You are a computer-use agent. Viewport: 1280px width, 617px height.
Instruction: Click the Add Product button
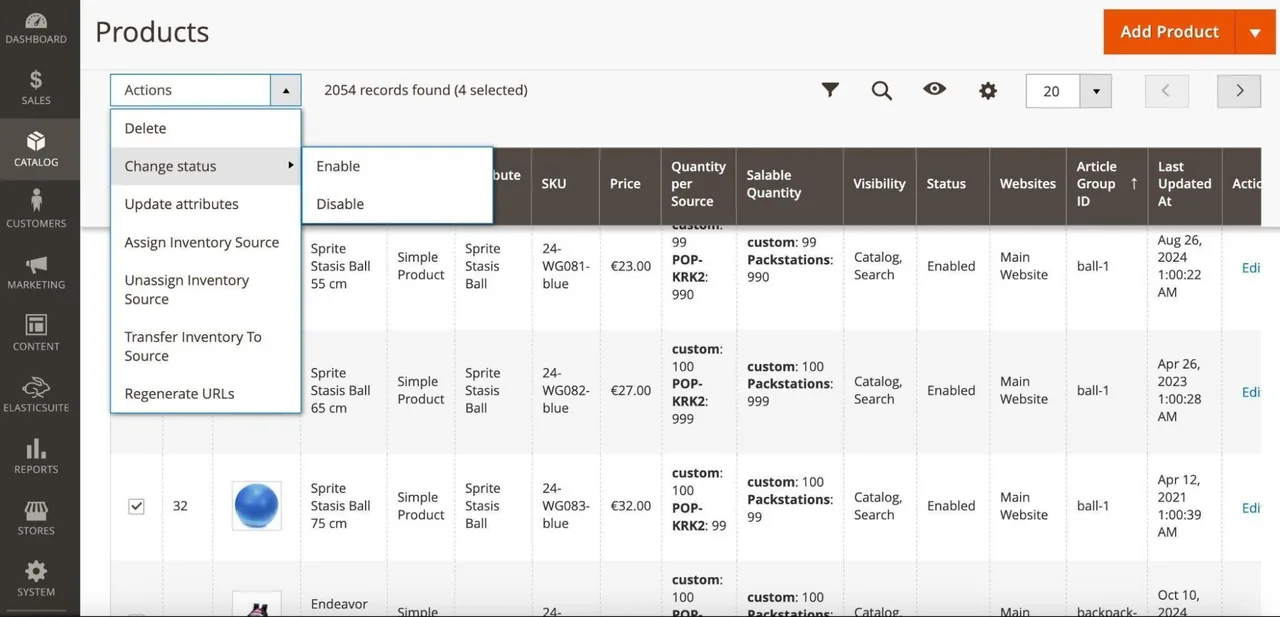[x=1169, y=32]
